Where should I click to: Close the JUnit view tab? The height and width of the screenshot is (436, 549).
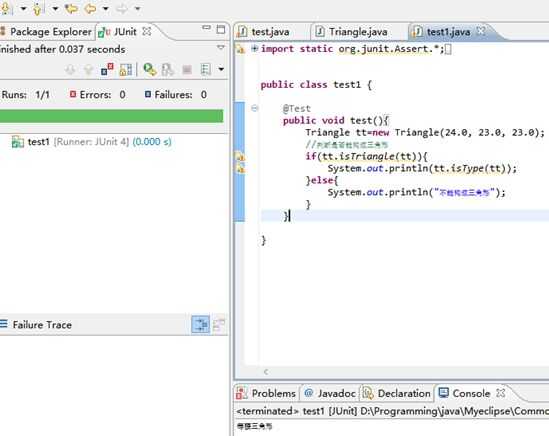click(x=147, y=32)
